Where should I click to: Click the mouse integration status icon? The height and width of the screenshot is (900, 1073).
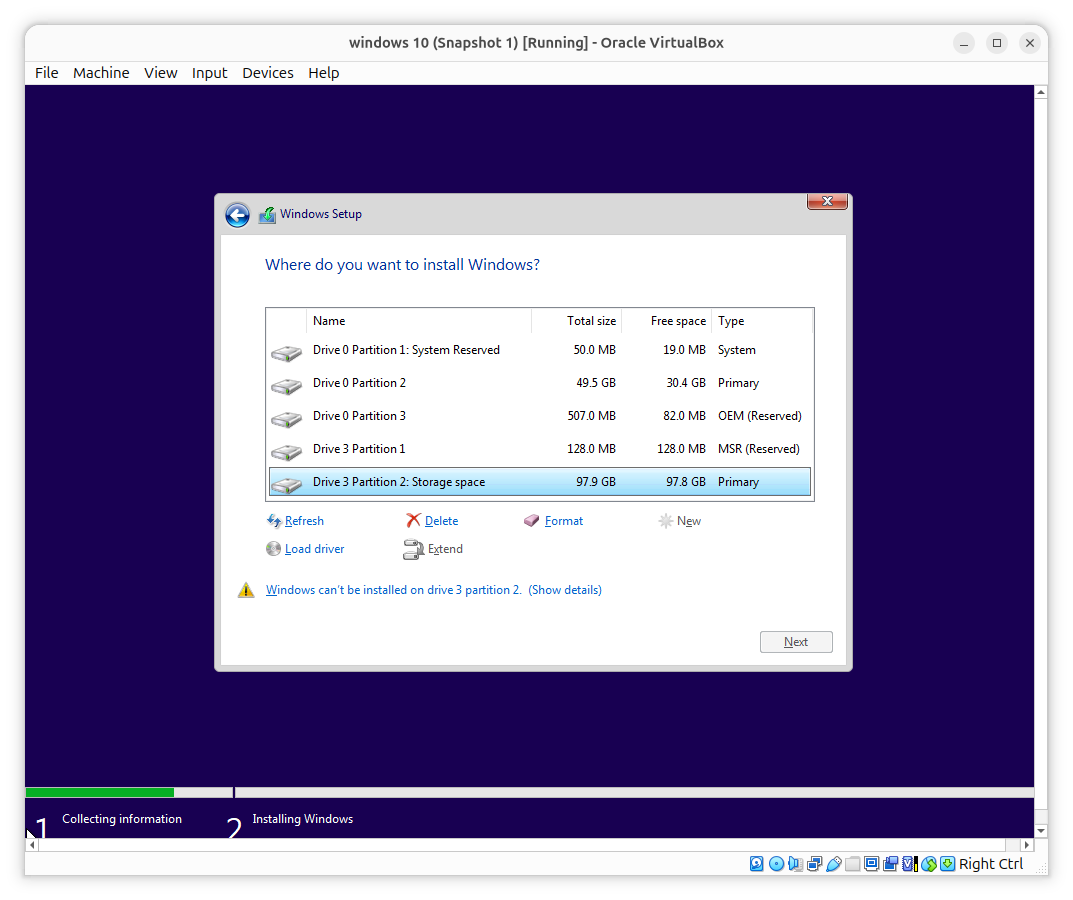pyautogui.click(x=929, y=864)
